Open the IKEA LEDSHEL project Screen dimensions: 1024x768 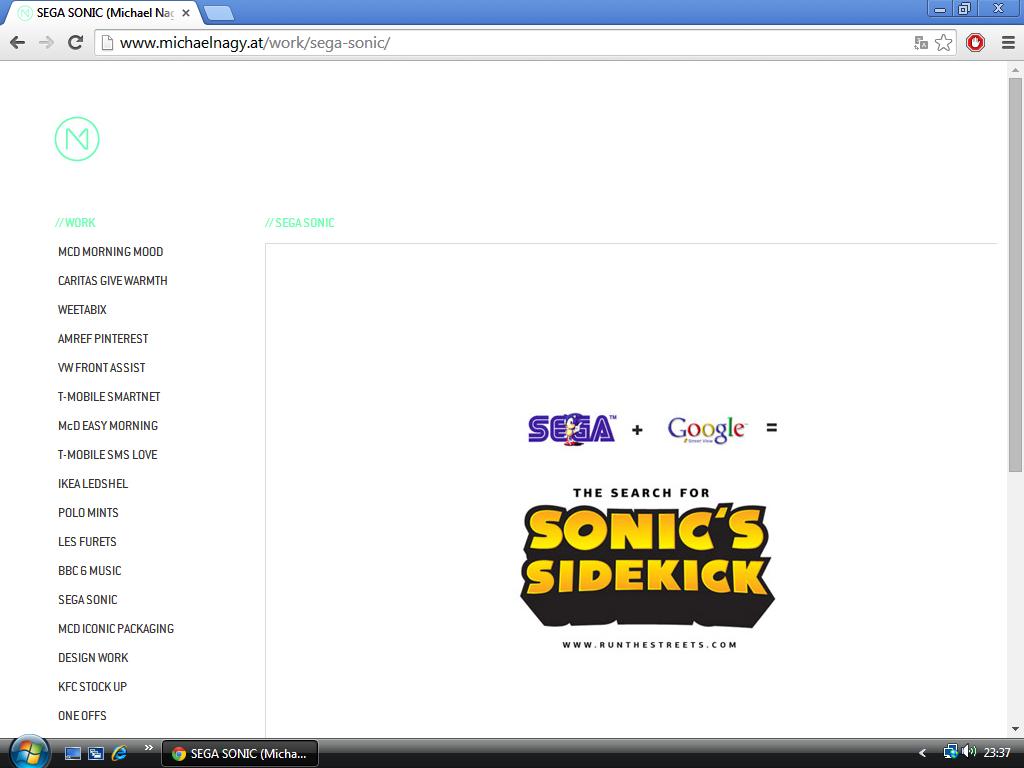93,484
